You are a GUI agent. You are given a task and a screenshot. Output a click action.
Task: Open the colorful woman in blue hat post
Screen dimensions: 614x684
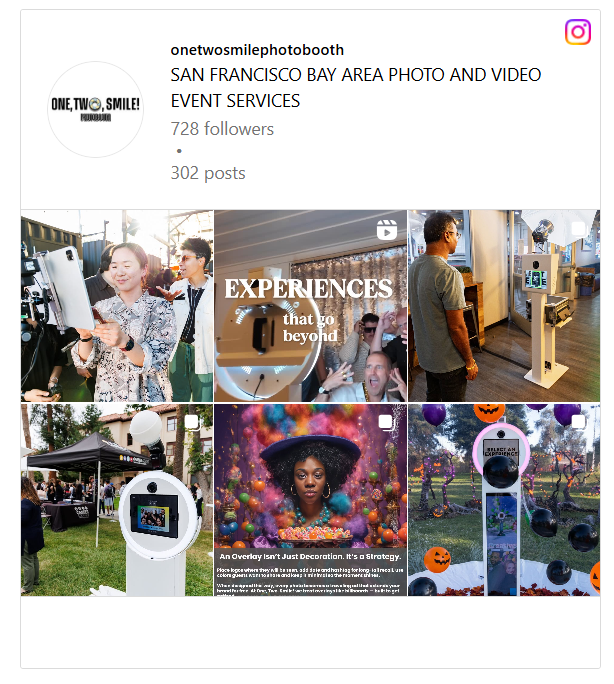pos(310,499)
